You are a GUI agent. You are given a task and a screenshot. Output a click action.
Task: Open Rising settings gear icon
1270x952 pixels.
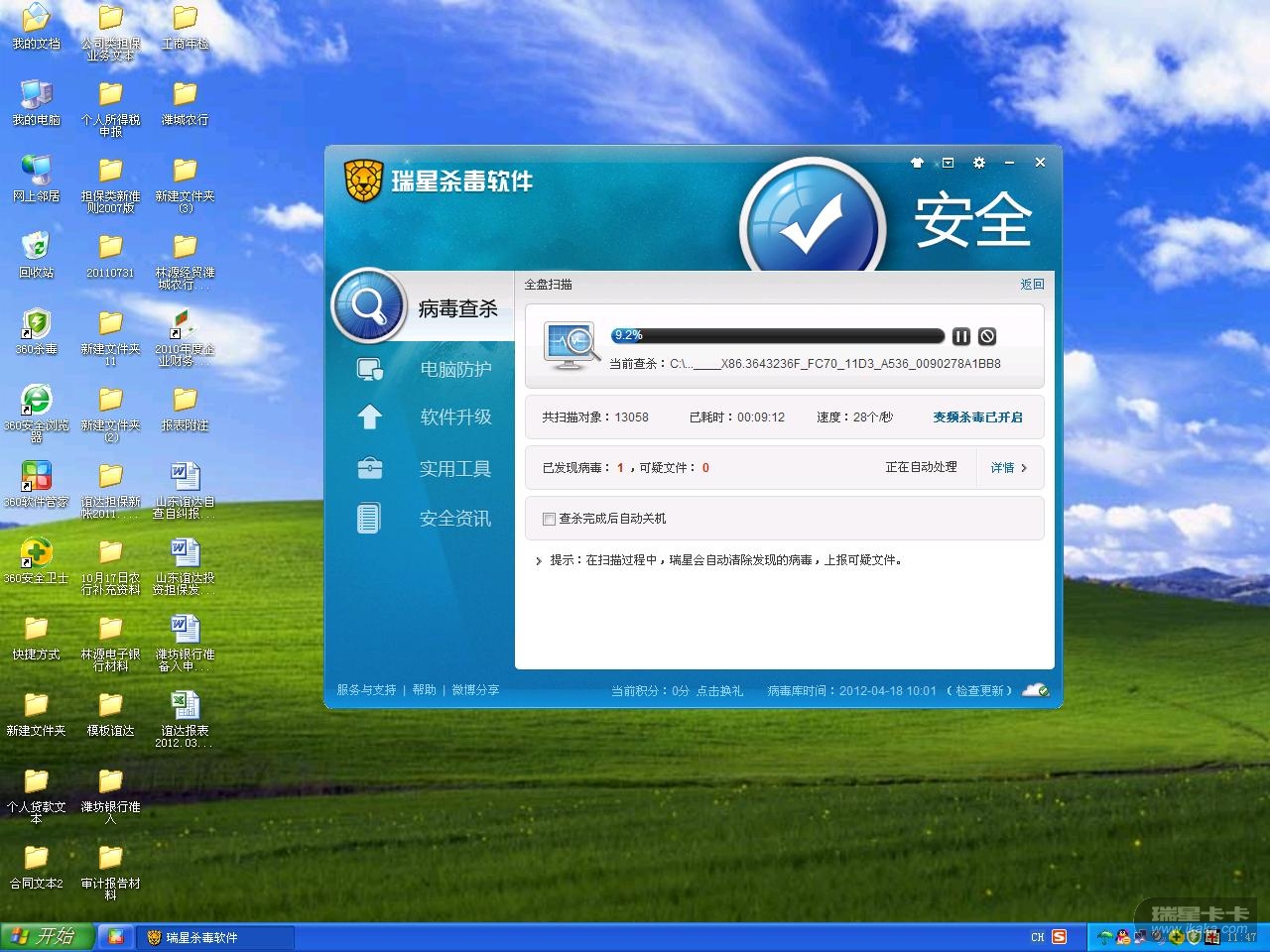point(979,163)
